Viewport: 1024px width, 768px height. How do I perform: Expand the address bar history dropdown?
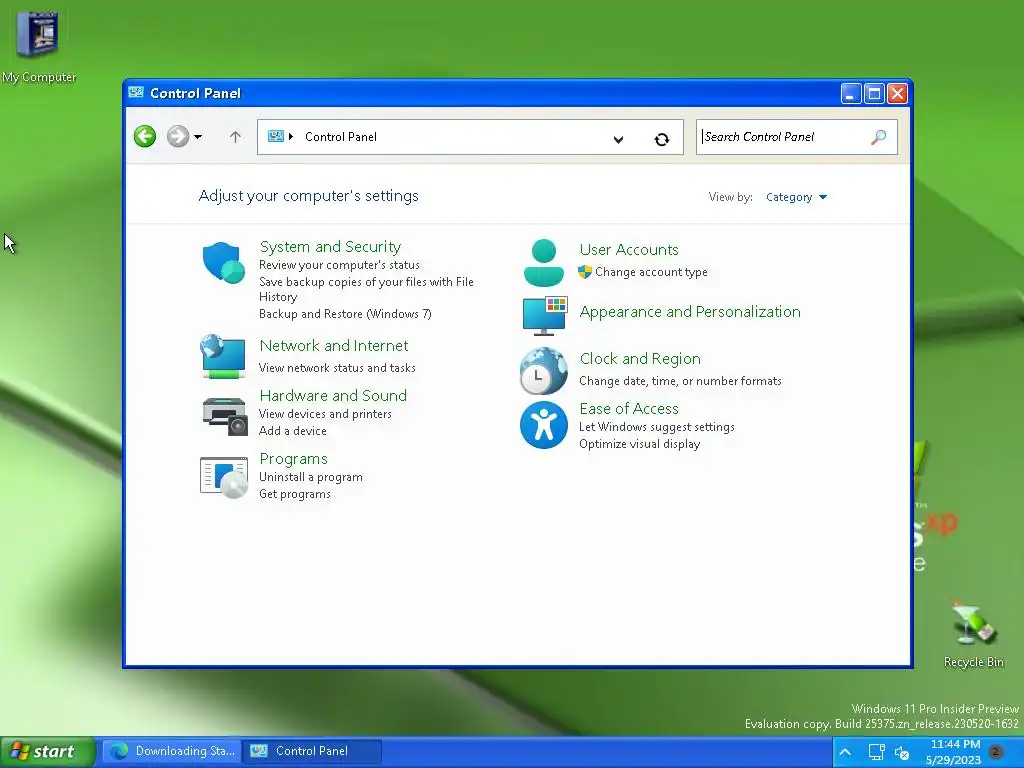[618, 139]
